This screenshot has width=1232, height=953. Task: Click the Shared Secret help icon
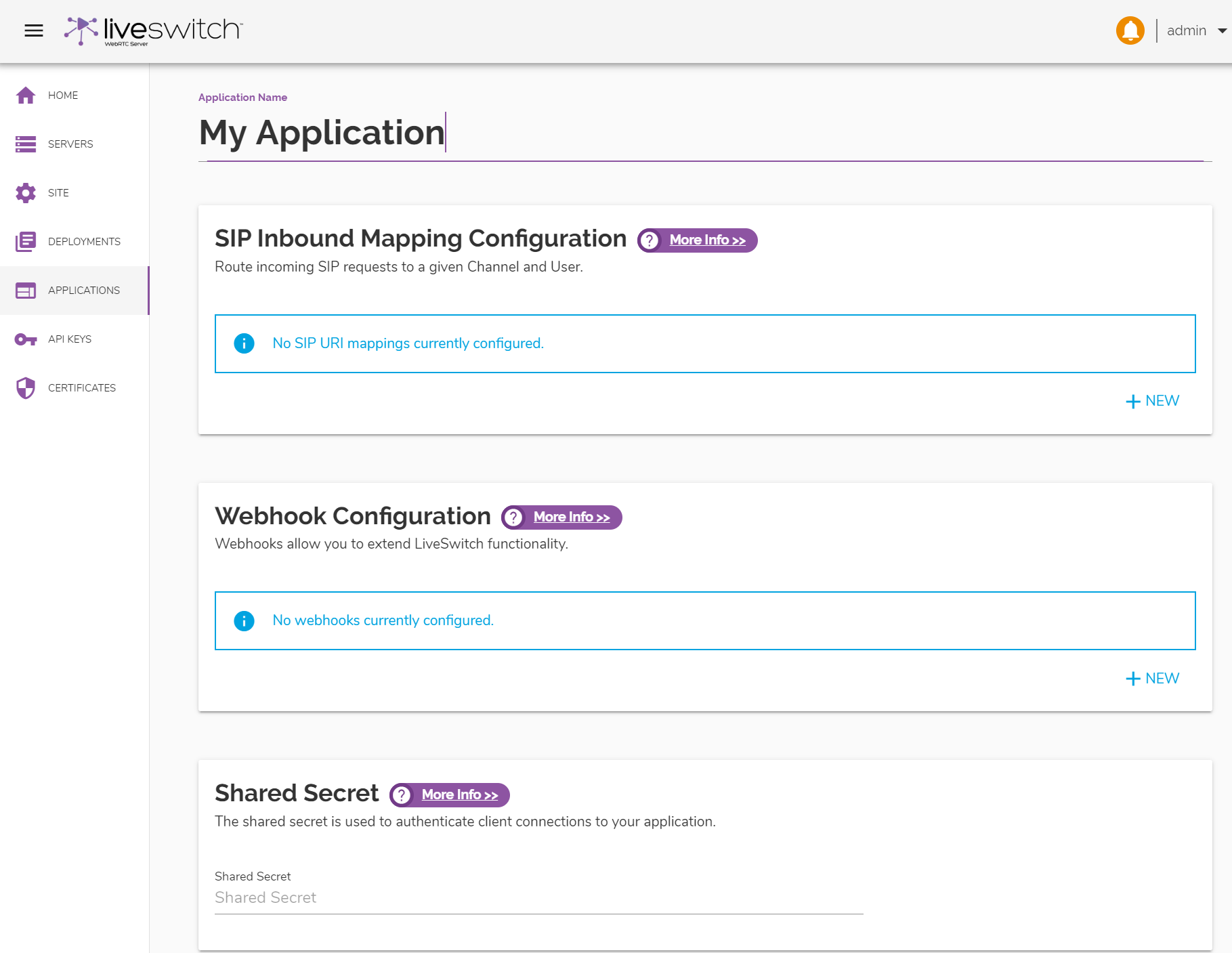pos(402,795)
